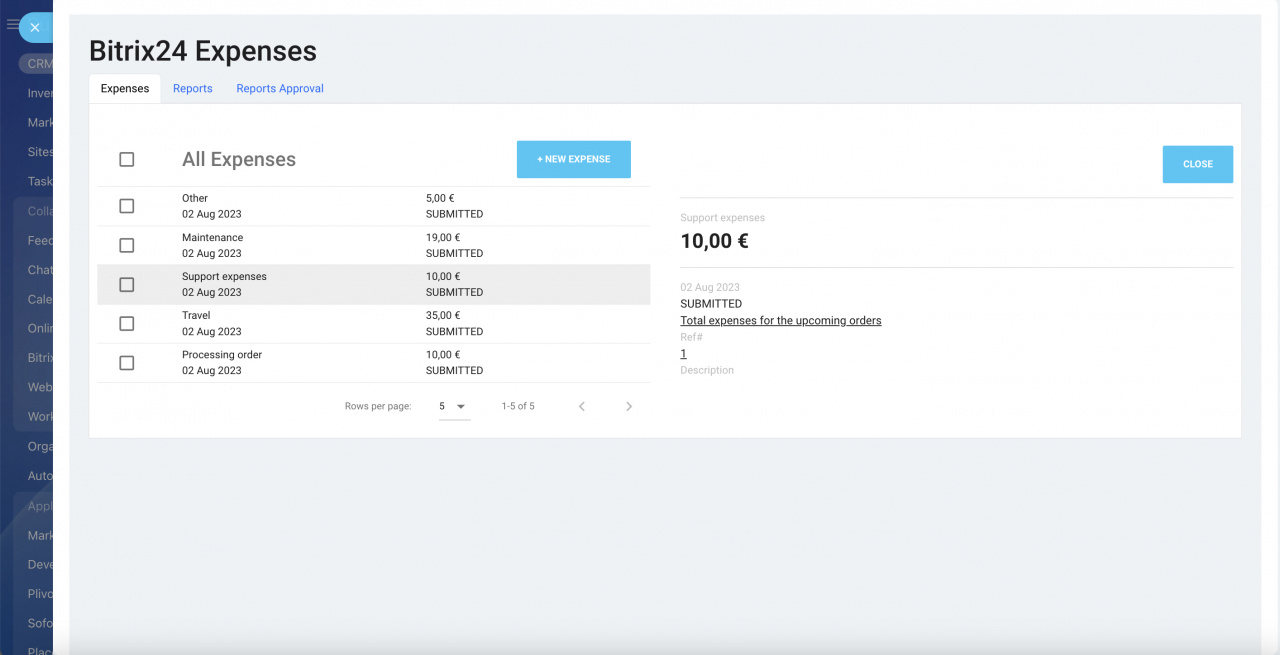Click the All Expenses heading
The width and height of the screenshot is (1280, 655).
pyautogui.click(x=239, y=159)
